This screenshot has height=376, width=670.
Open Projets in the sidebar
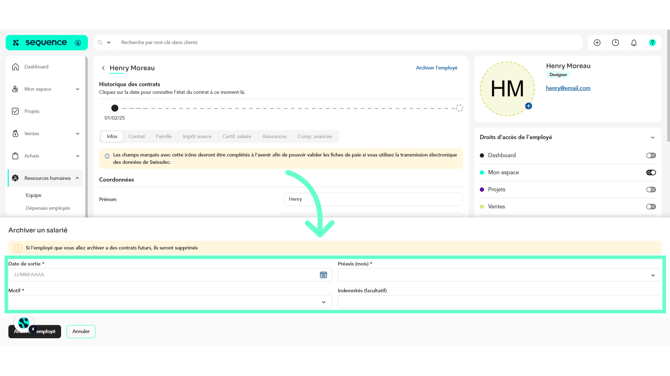click(x=32, y=111)
